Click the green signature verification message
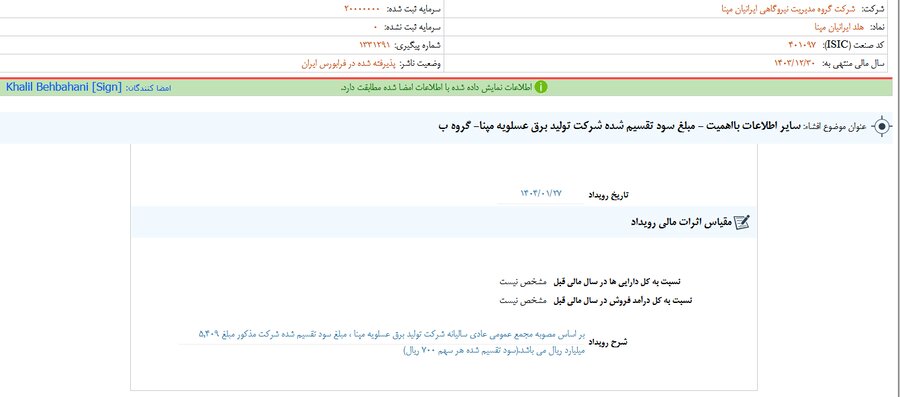900x397 pixels. 436,87
